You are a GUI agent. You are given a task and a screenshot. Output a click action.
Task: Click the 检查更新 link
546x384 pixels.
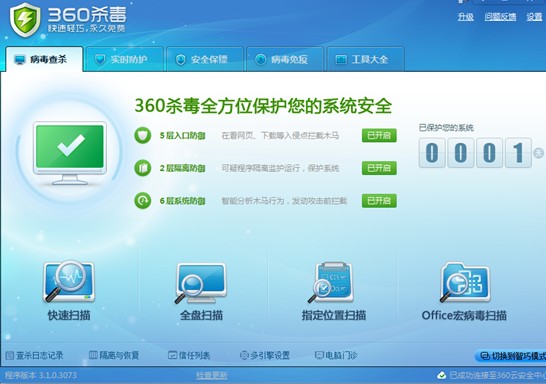(x=212, y=375)
